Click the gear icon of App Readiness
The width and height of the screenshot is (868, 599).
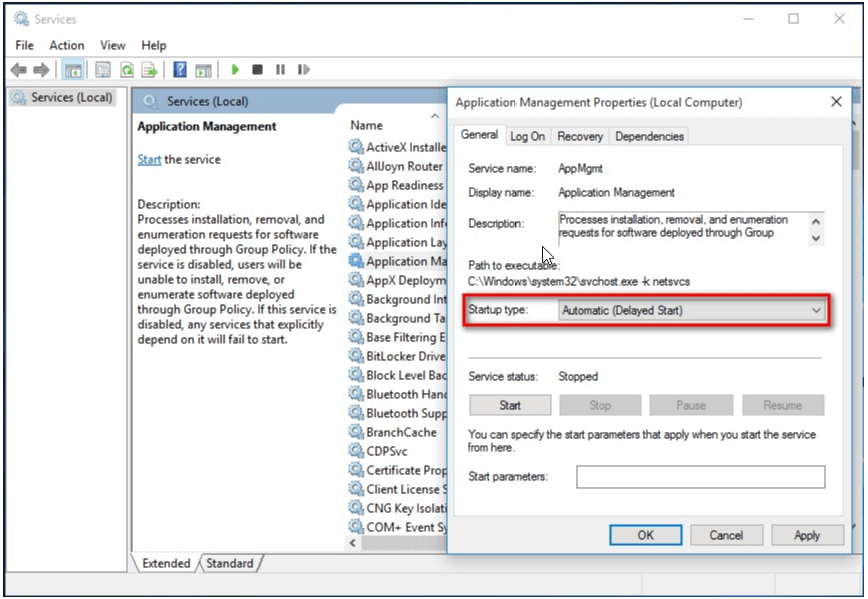[x=355, y=184]
